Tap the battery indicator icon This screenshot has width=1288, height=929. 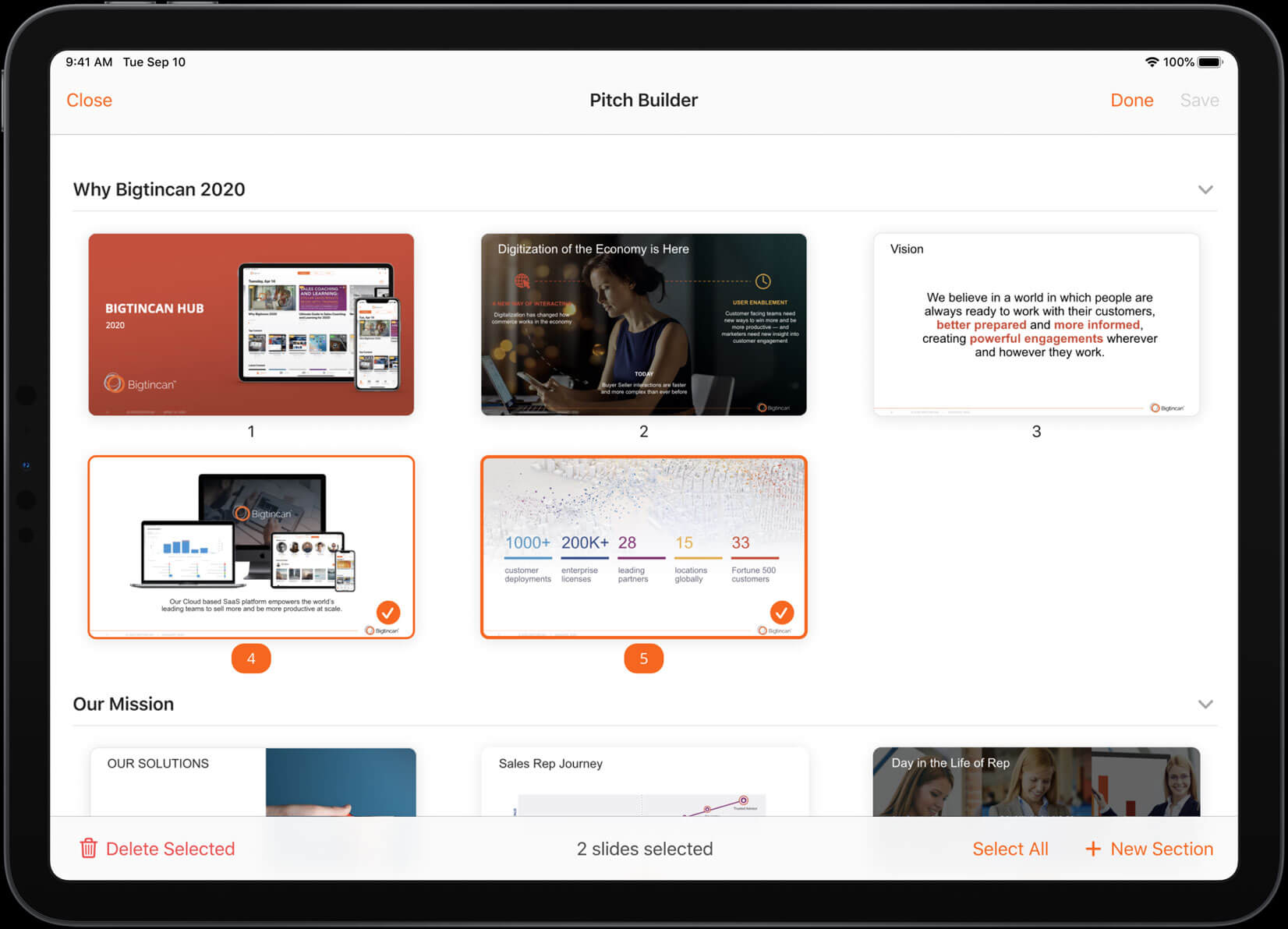click(1209, 62)
